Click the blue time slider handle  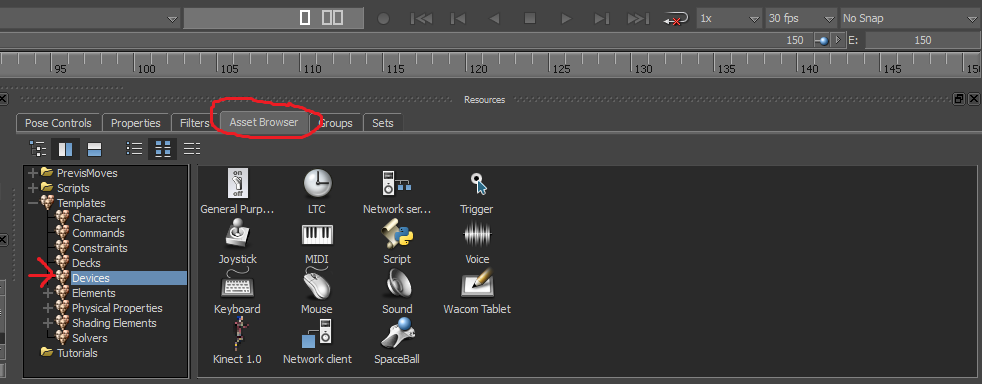coord(823,41)
